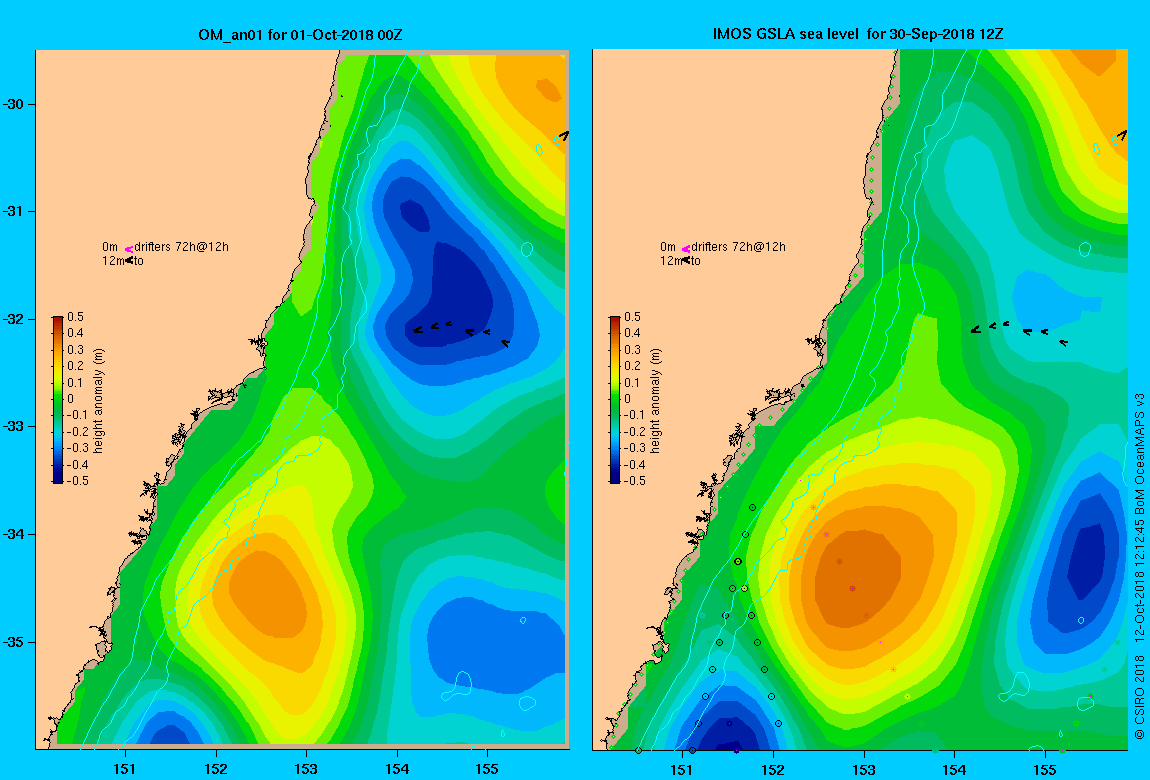Image resolution: width=1150 pixels, height=780 pixels.
Task: Select the westernmost black drifter arrow on left map
Action: click(417, 330)
